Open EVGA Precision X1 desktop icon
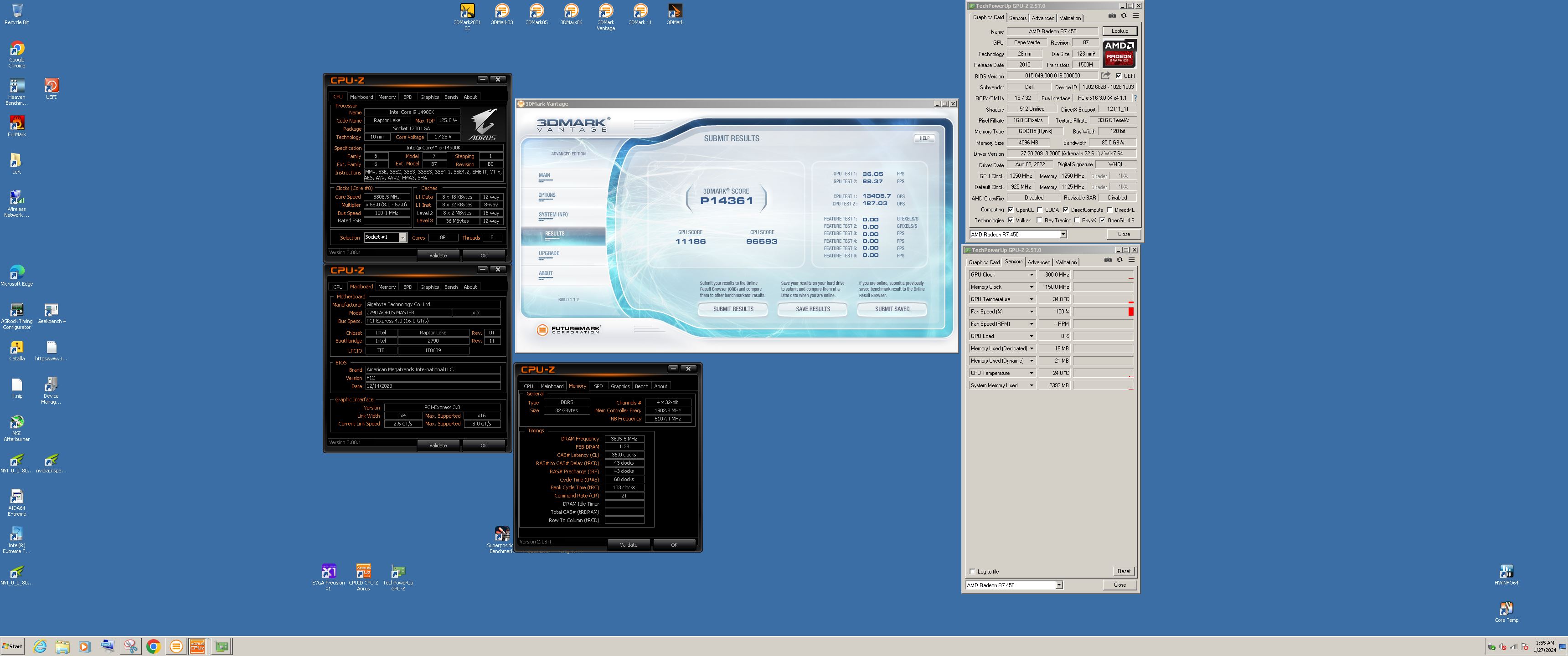 [328, 577]
